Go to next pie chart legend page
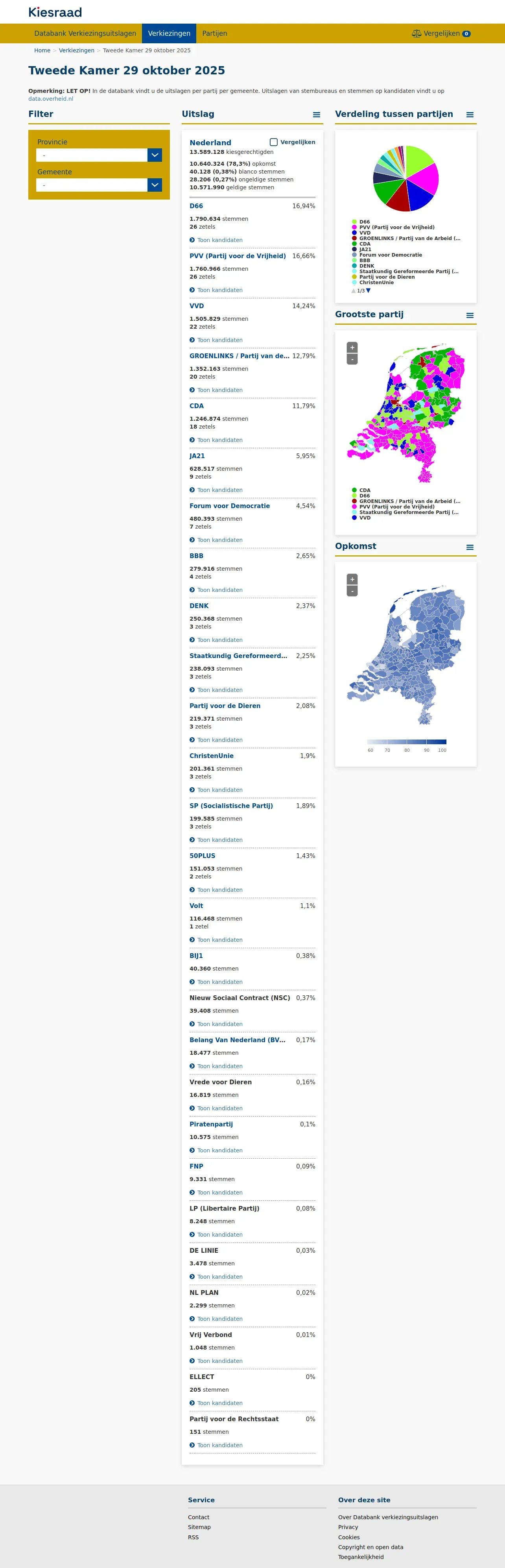 coord(368,290)
